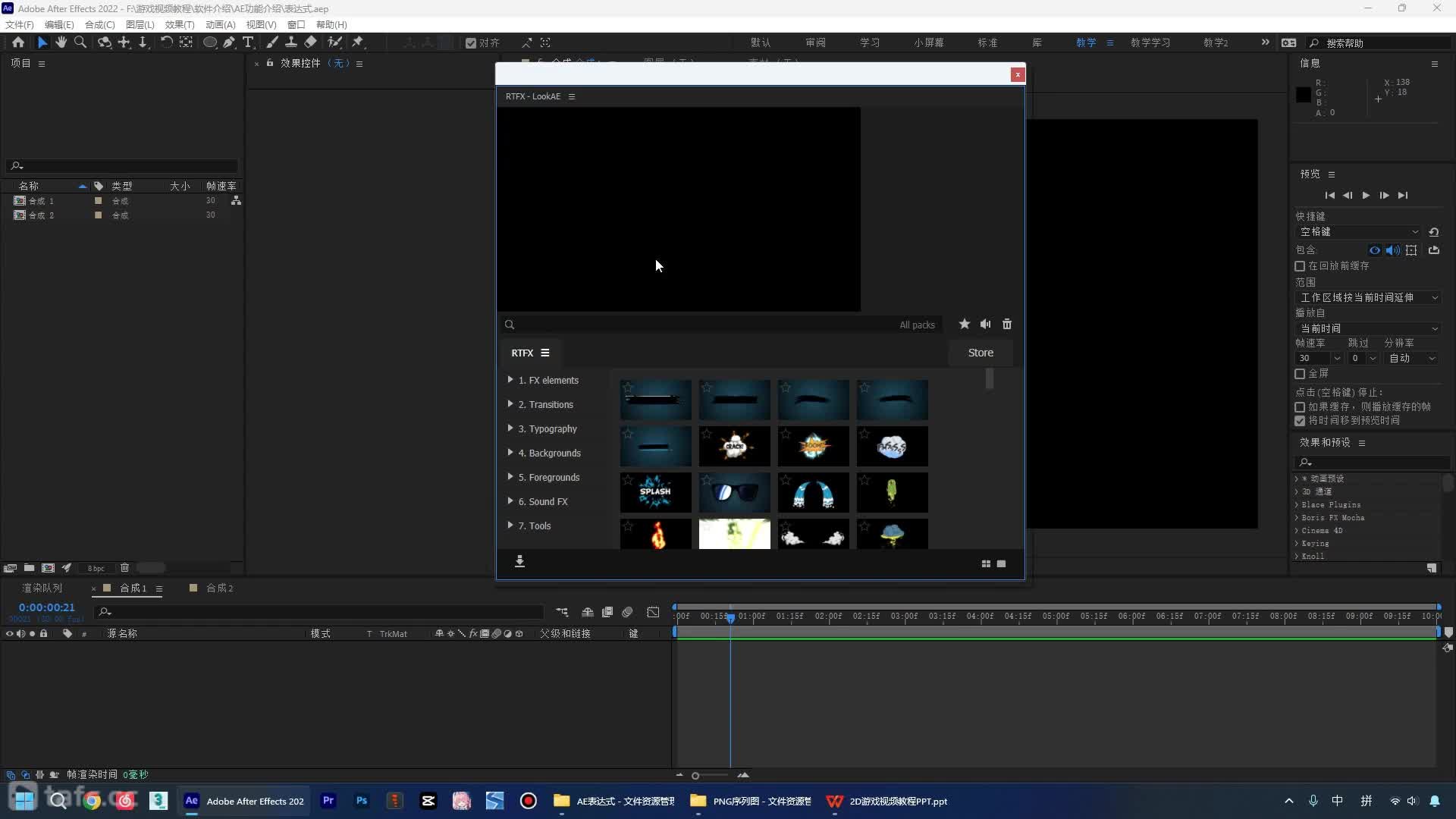Image resolution: width=1456 pixels, height=819 pixels.
Task: Go to the Home screen icon
Action: tap(18, 42)
